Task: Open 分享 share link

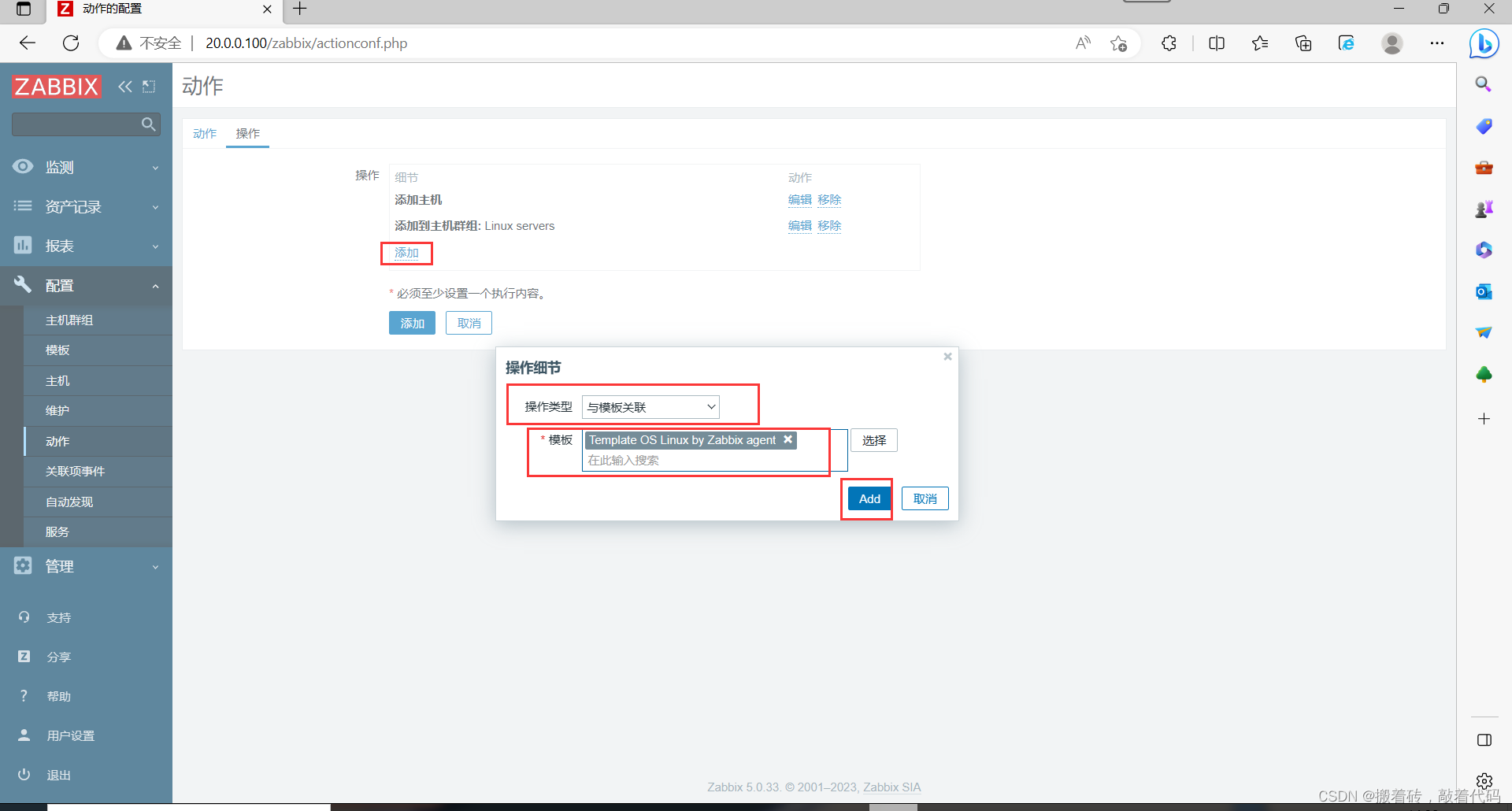Action: (59, 657)
